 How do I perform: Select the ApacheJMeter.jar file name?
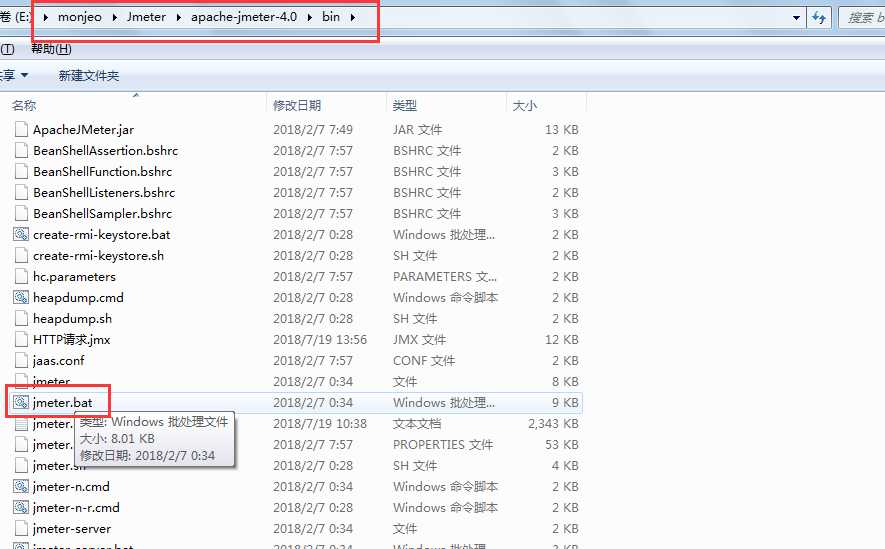coord(84,130)
